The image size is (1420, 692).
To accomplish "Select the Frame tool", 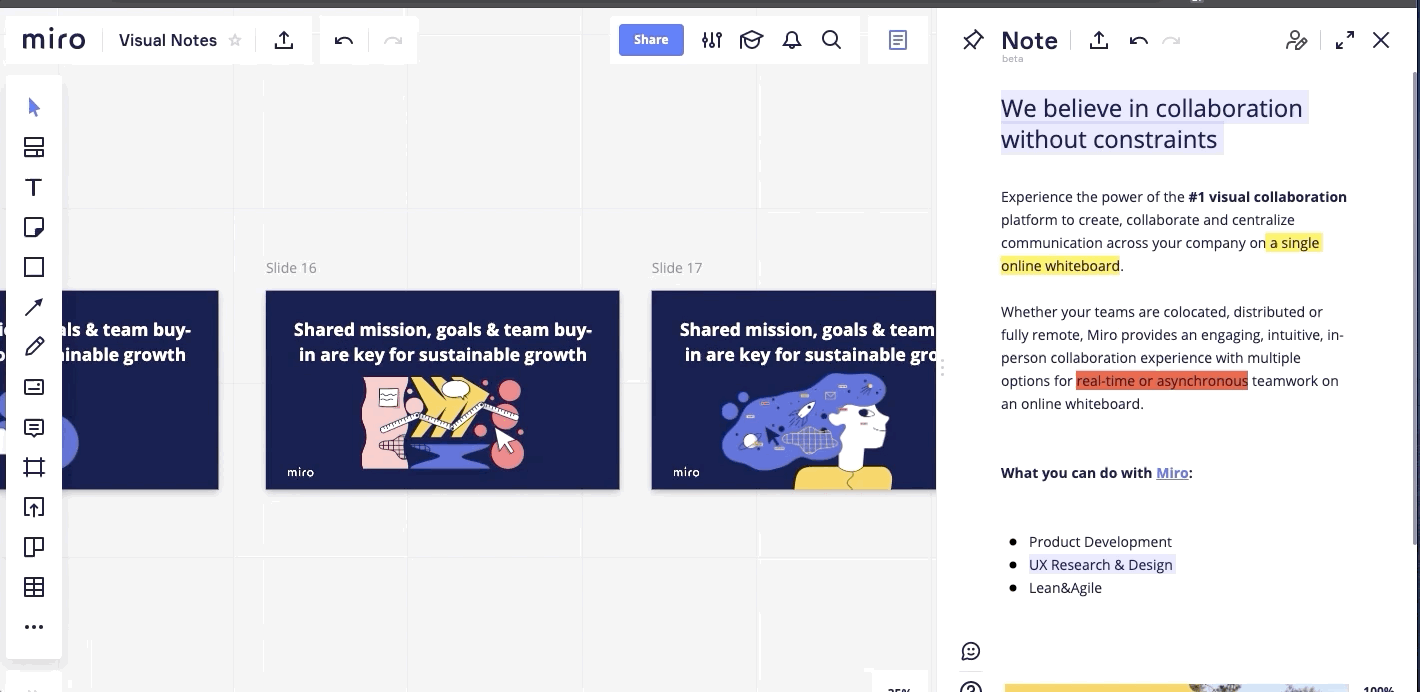I will click(34, 467).
